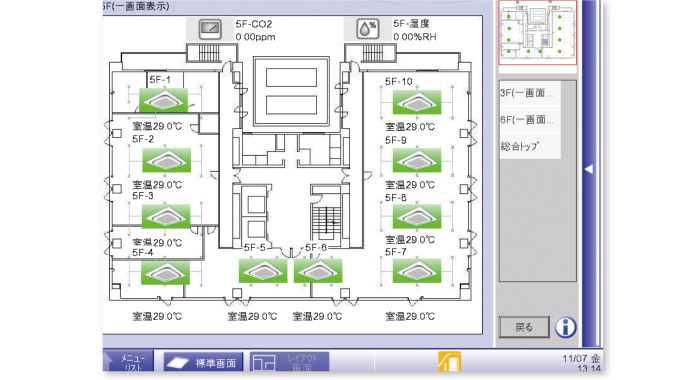Click the floor plan overview thumbnail

point(537,33)
